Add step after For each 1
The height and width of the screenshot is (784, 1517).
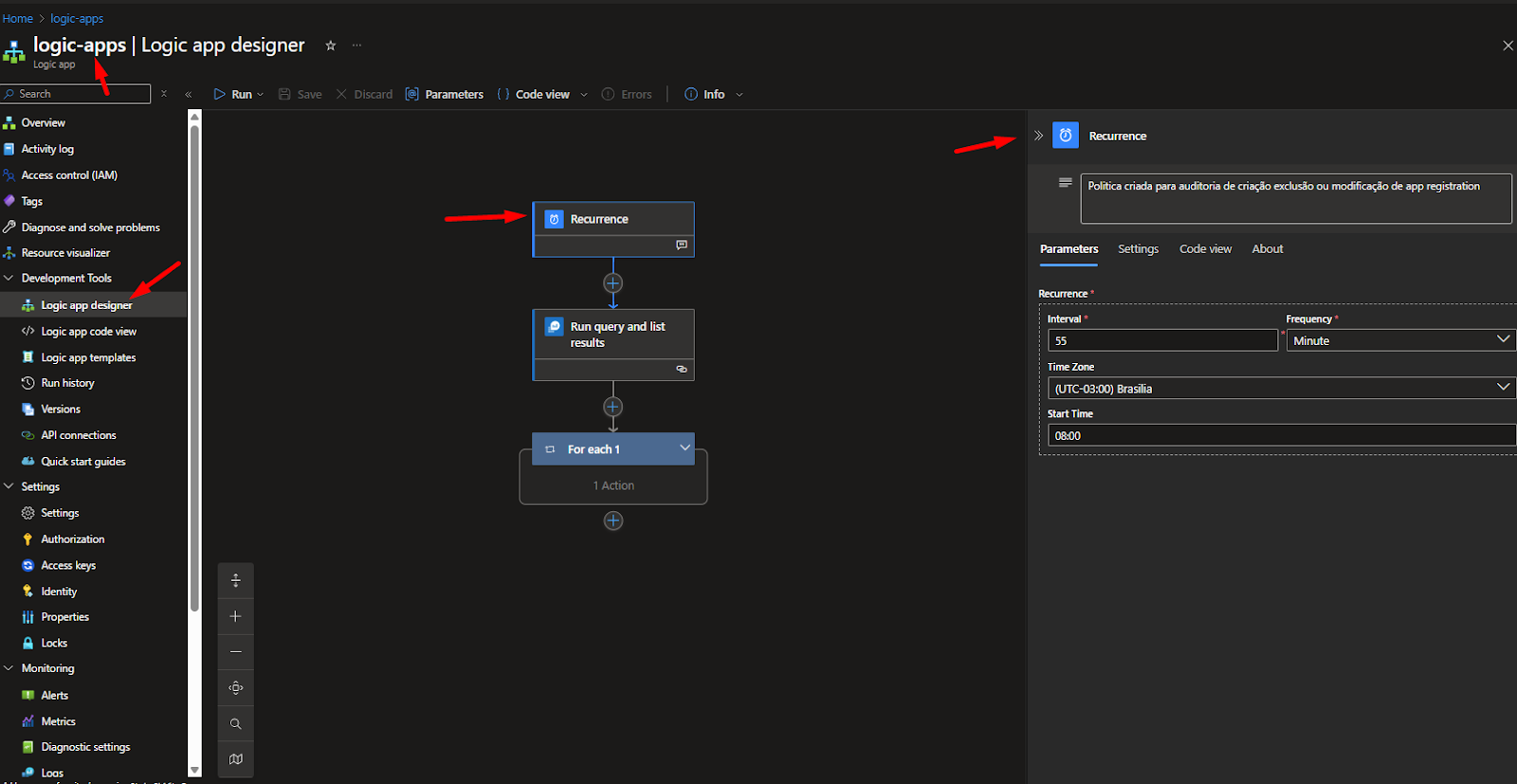pyautogui.click(x=613, y=520)
